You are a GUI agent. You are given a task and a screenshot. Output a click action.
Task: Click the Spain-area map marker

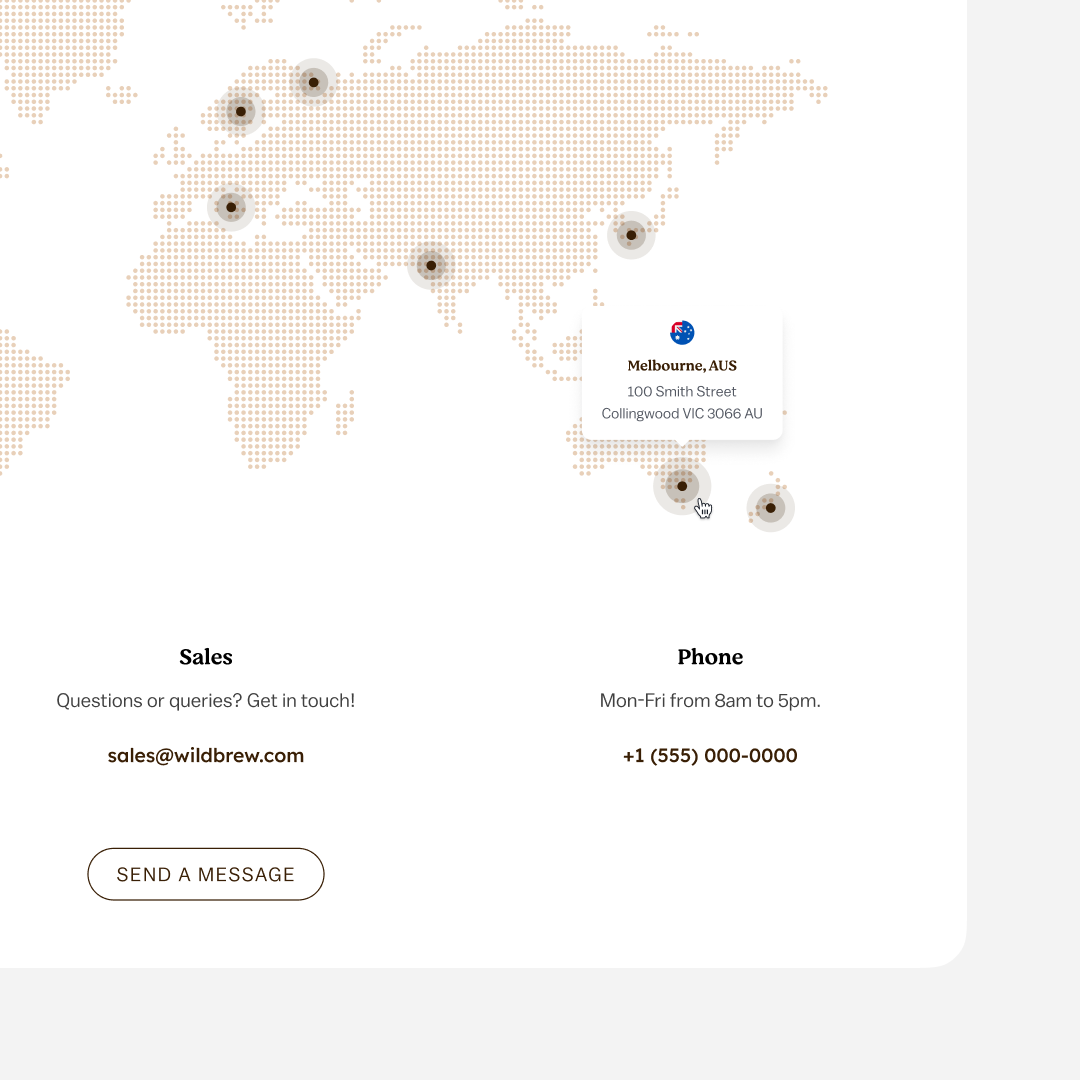click(x=231, y=207)
